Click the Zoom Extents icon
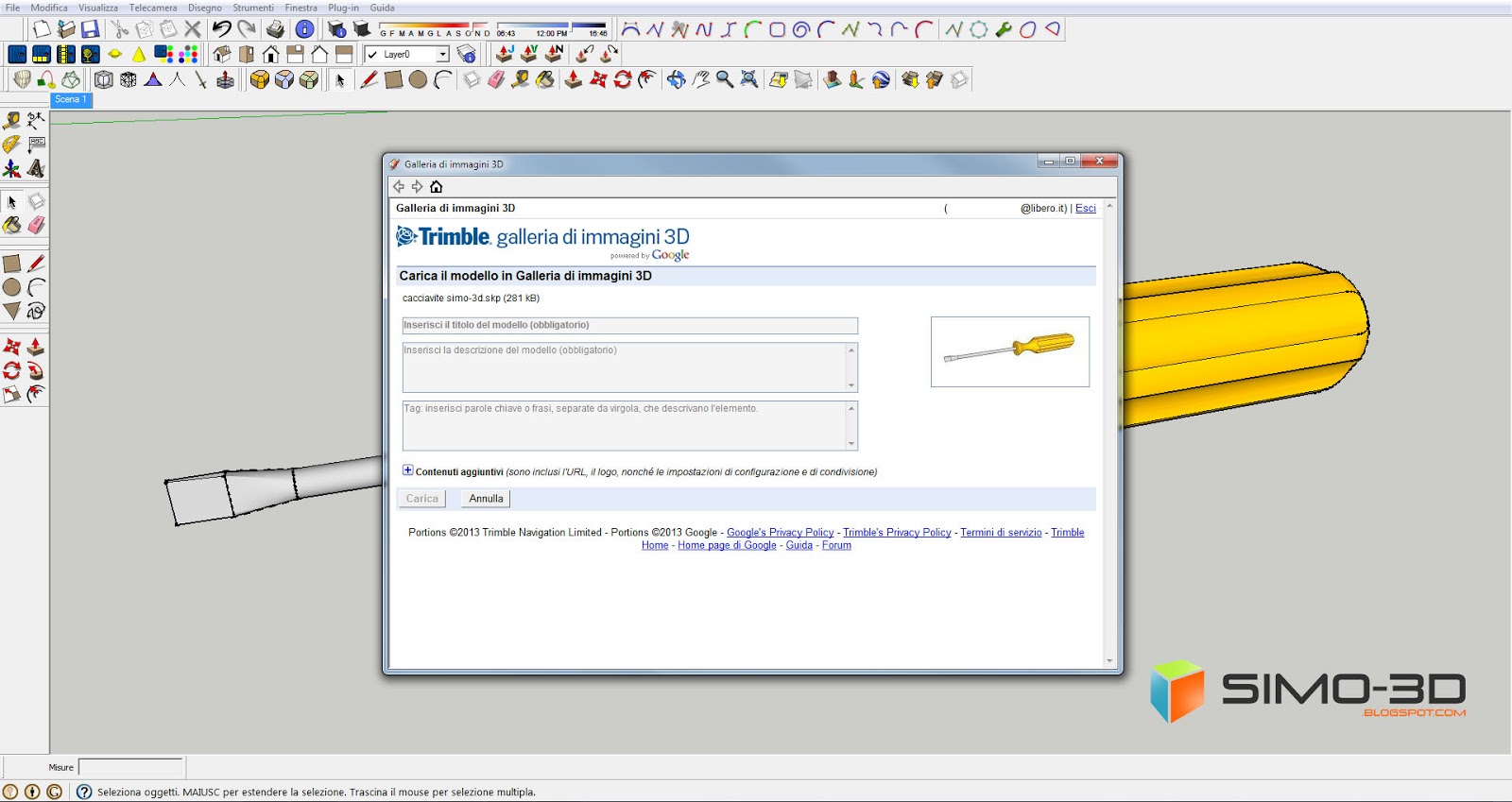This screenshot has width=1512, height=802. point(749,80)
